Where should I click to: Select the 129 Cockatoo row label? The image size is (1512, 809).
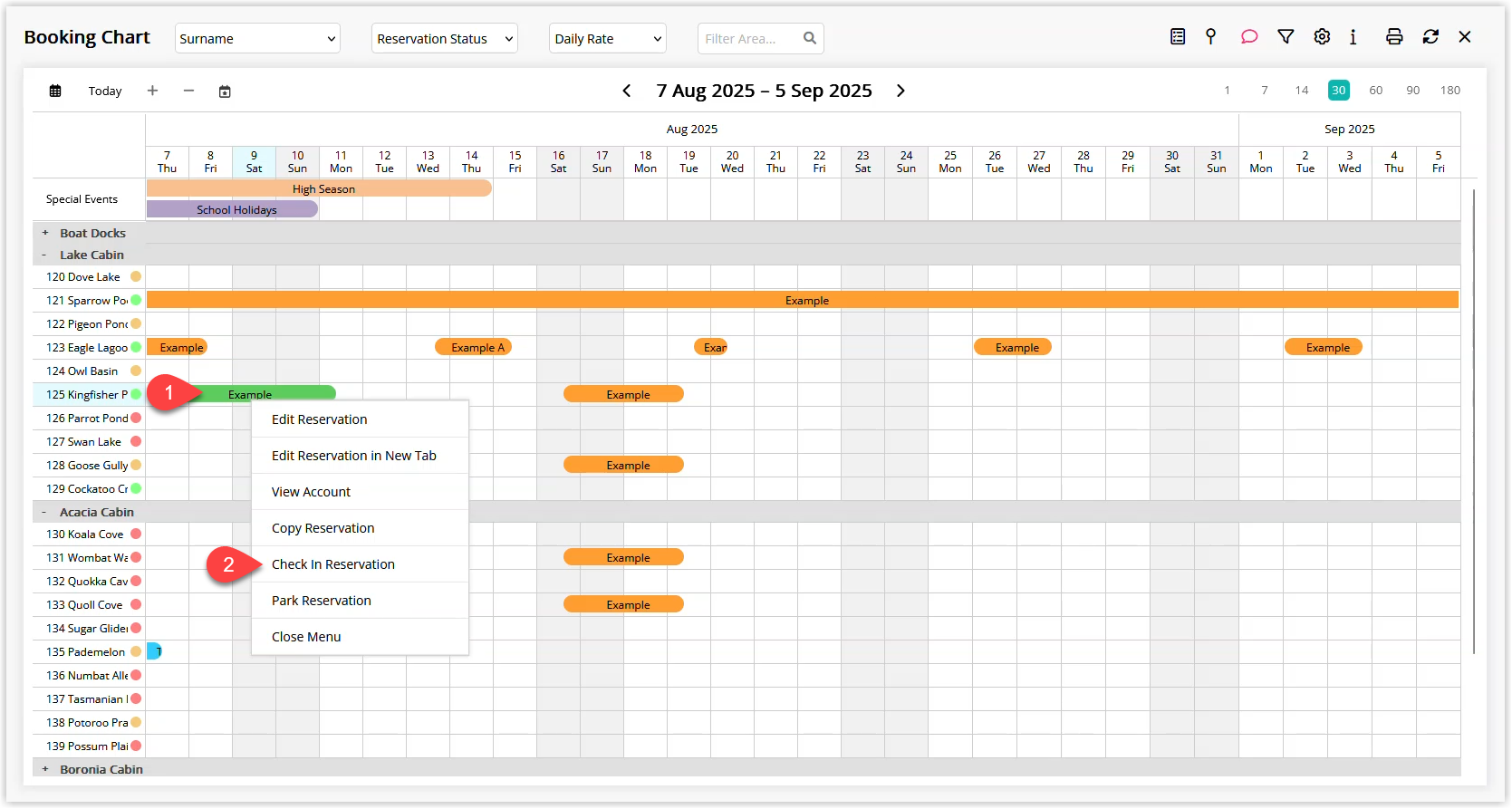[87, 488]
